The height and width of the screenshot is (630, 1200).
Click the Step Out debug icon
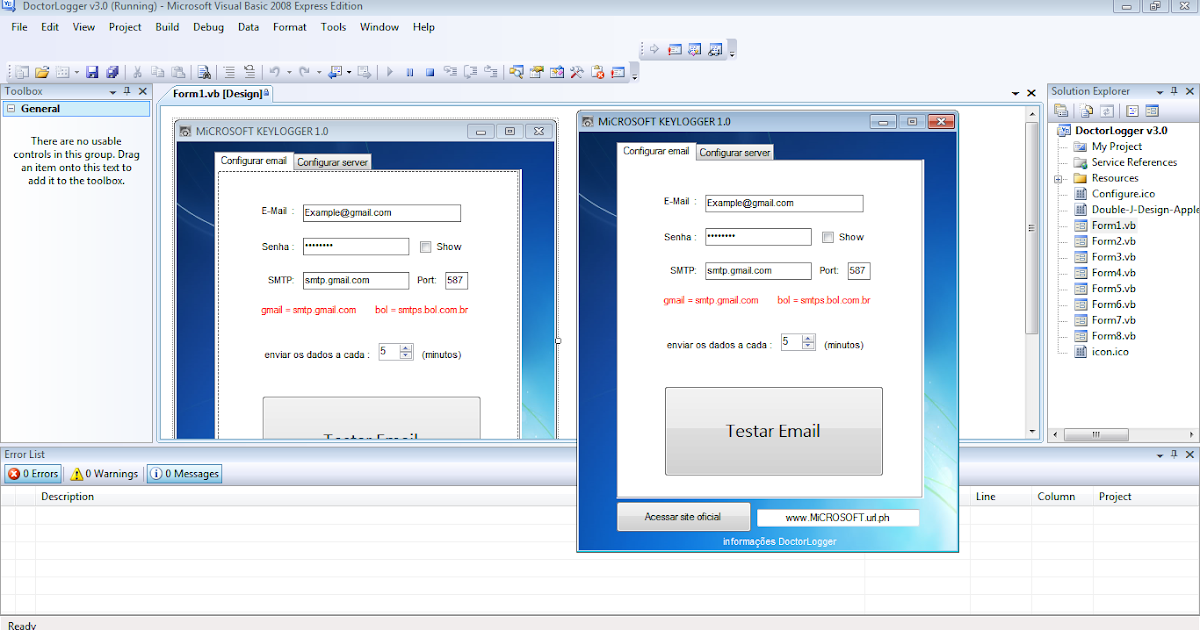point(490,72)
